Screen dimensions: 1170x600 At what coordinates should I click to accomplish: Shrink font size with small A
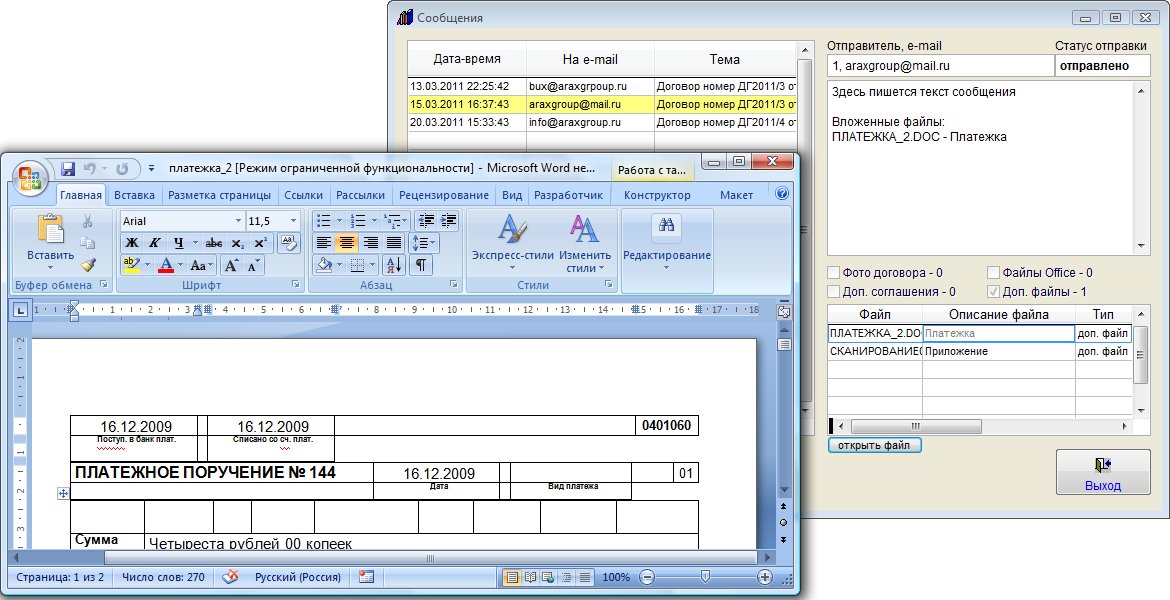pyautogui.click(x=254, y=265)
